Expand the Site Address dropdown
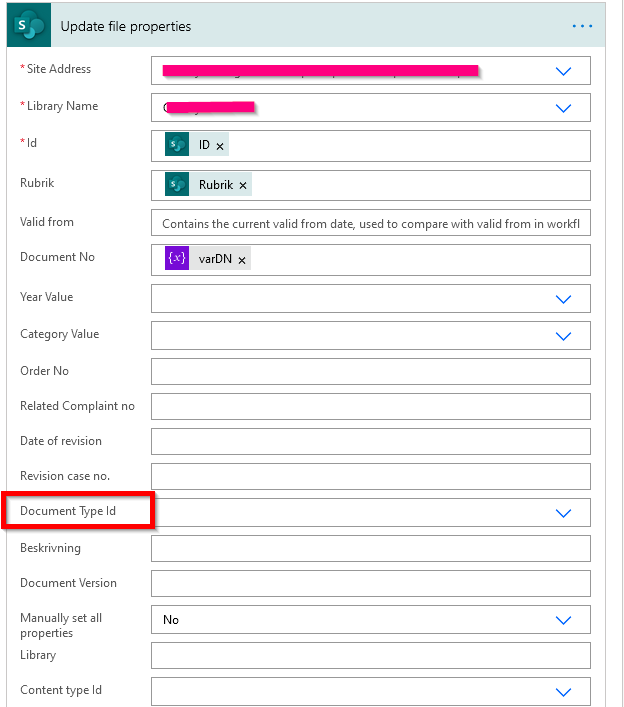The image size is (624, 707). click(563, 71)
